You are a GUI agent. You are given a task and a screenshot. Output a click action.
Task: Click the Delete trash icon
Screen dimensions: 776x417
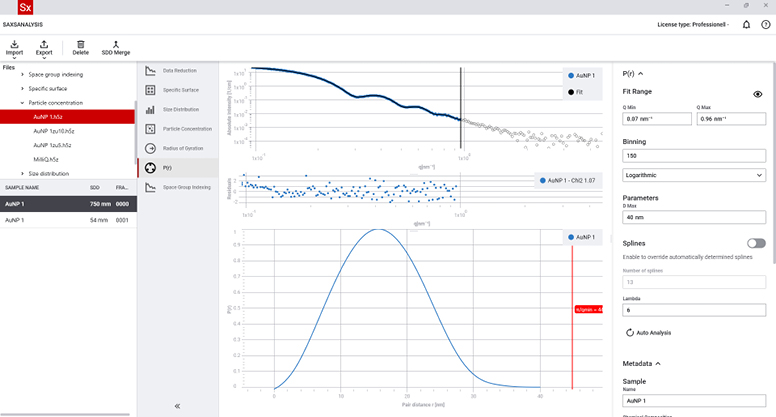click(x=80, y=44)
